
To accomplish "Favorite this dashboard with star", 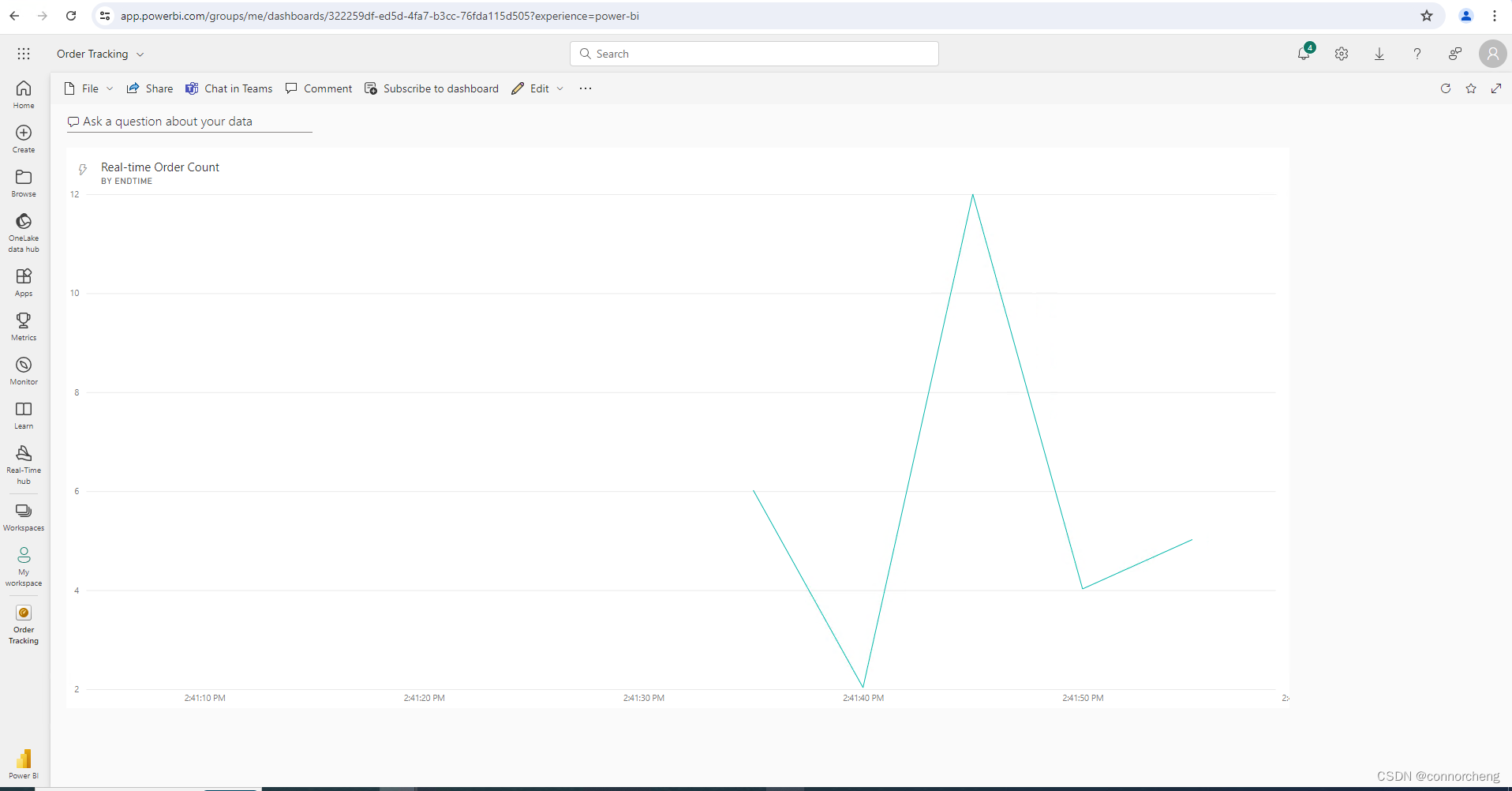I will [x=1471, y=88].
